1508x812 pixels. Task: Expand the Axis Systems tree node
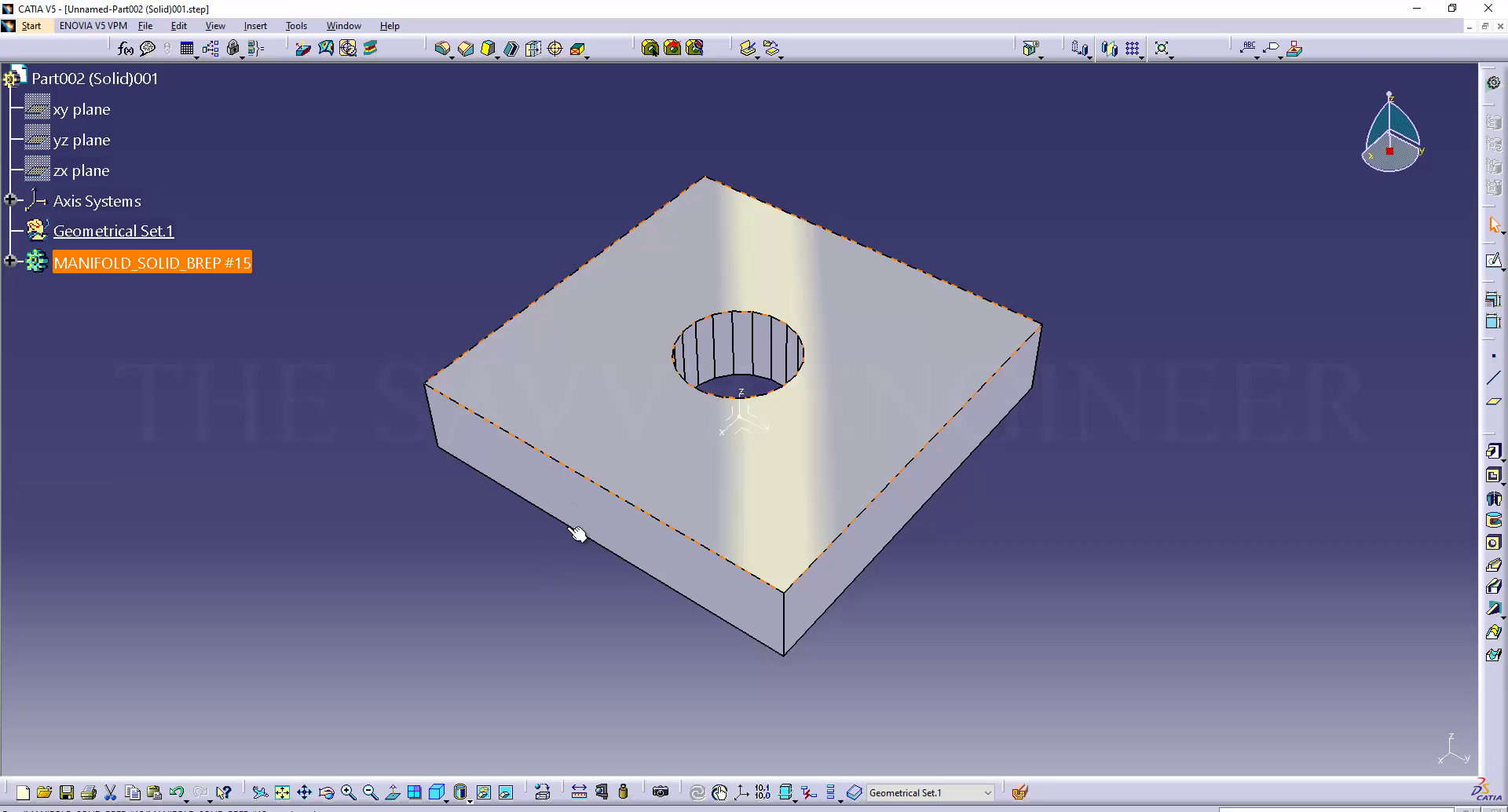click(10, 200)
